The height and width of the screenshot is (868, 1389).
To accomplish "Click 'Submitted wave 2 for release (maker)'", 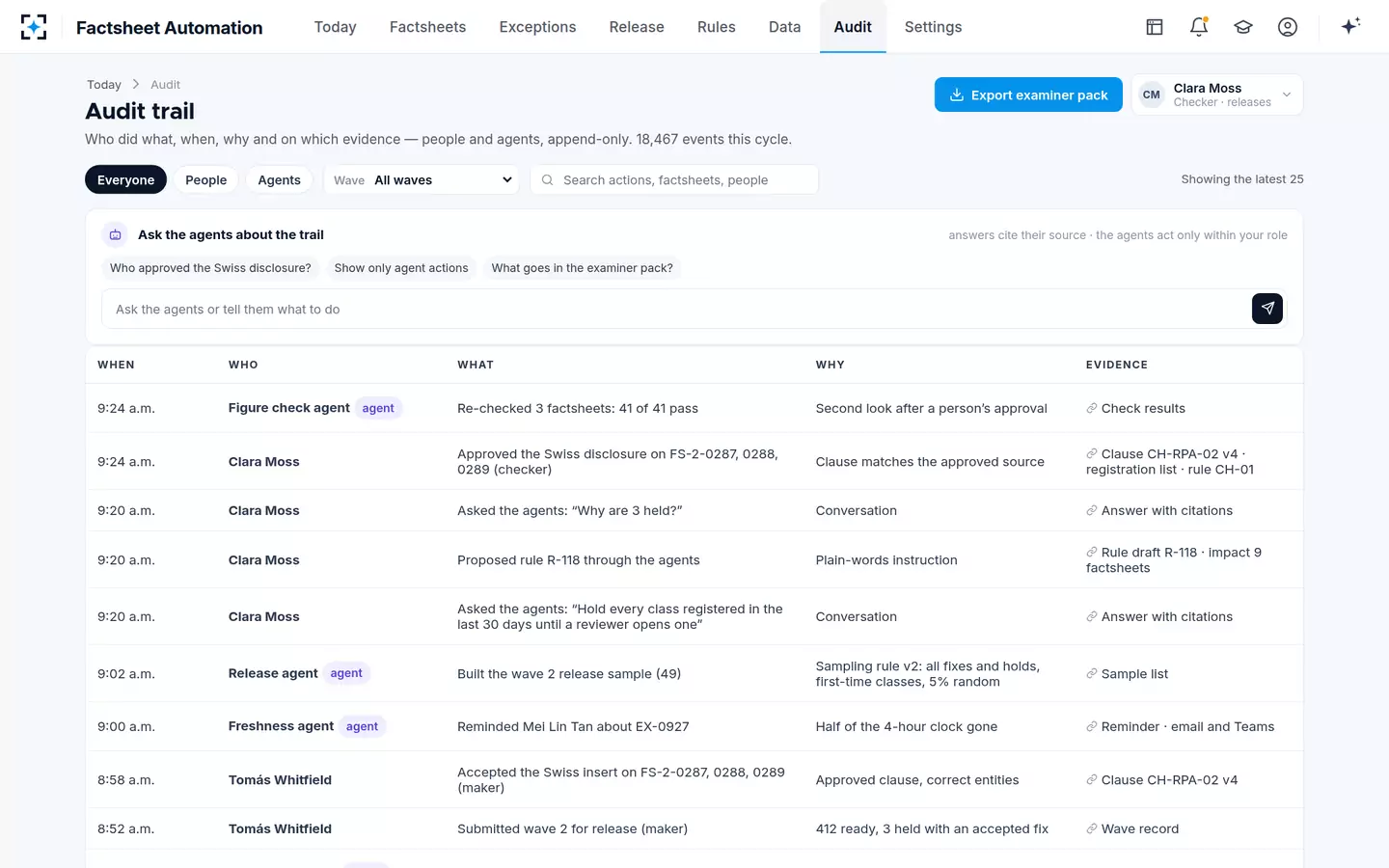I will click(573, 828).
